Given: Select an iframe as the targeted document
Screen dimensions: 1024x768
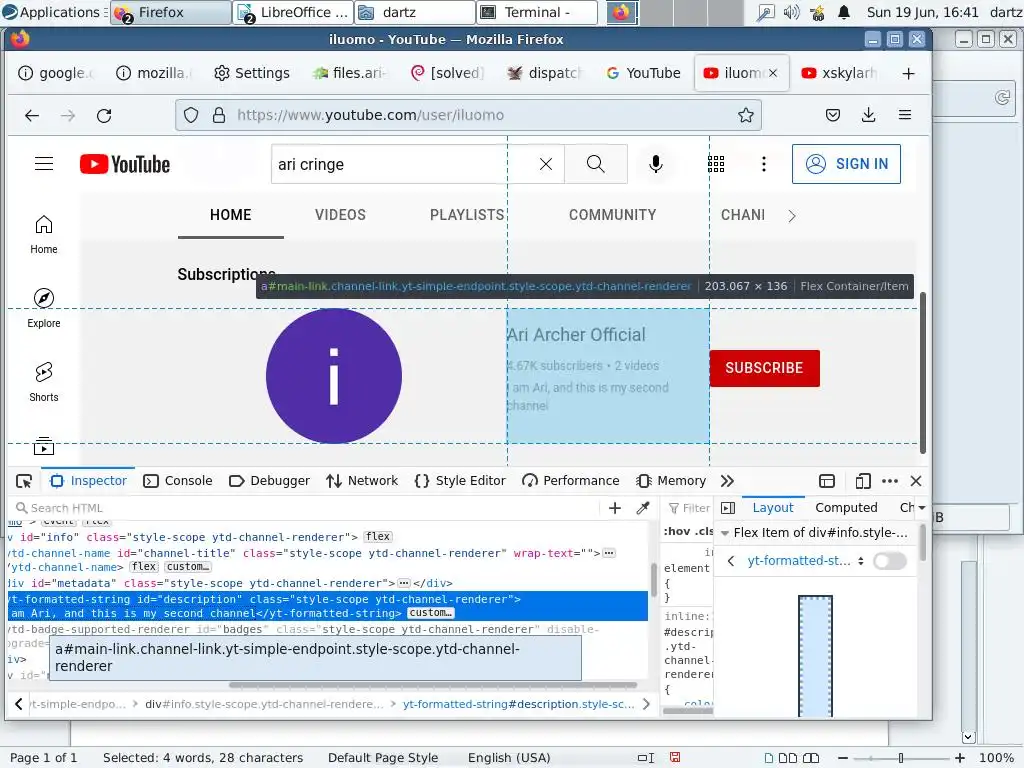Looking at the screenshot, I should click(x=827, y=481).
